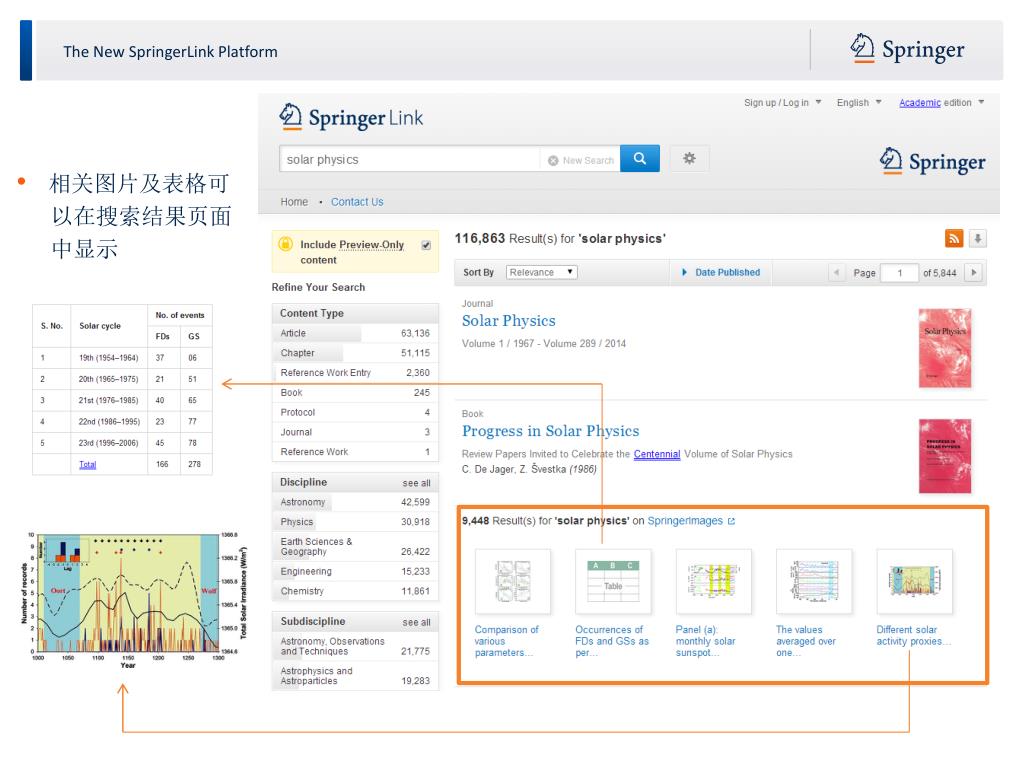1024x768 pixels.
Task: Clear query with New Search icon
Action: tap(553, 161)
